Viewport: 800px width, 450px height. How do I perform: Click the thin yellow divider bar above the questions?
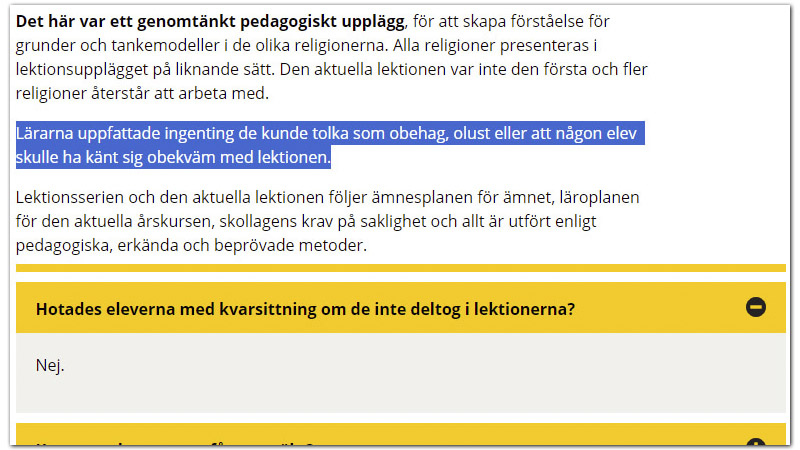tap(400, 268)
